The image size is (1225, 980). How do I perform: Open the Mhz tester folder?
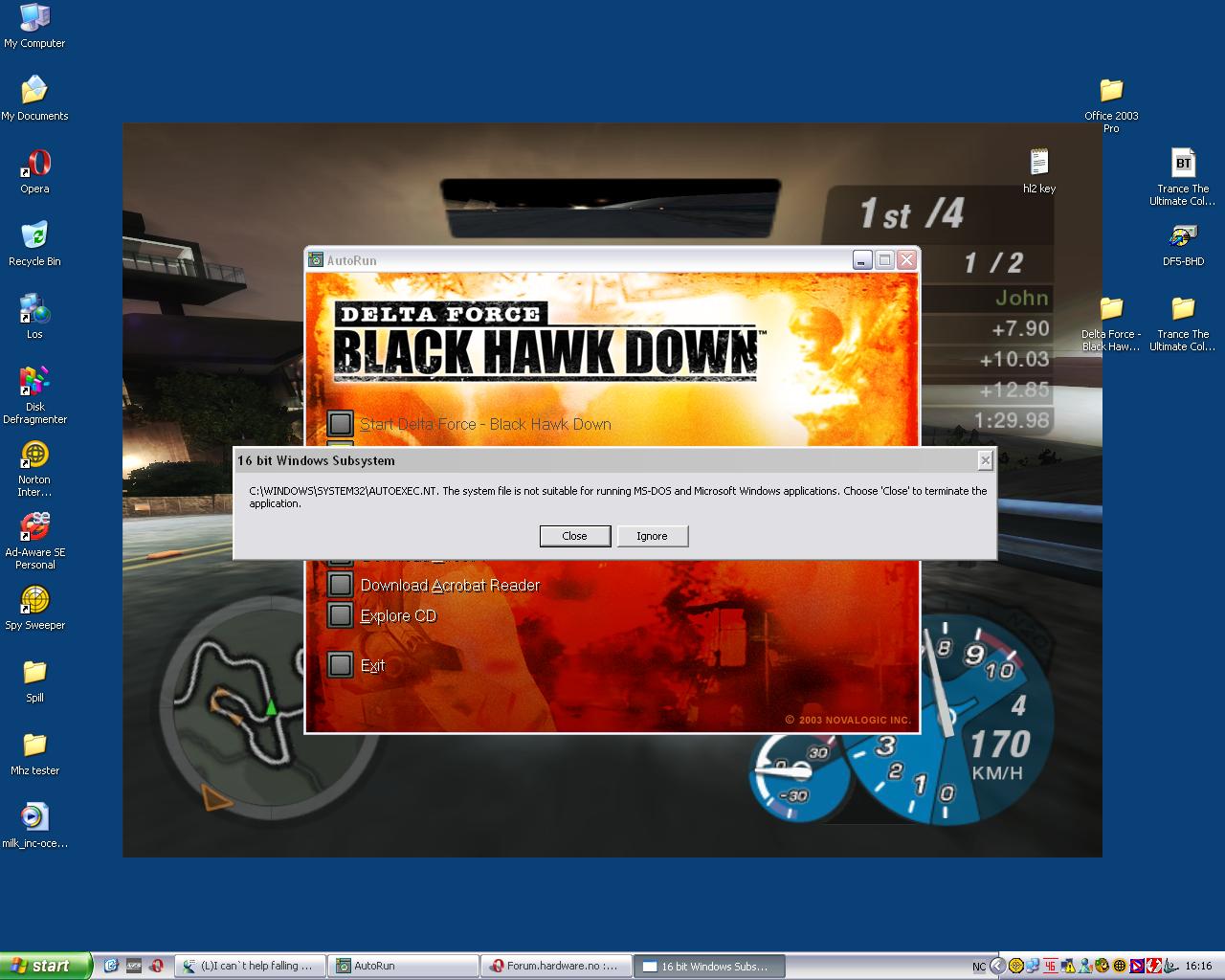pos(34,753)
